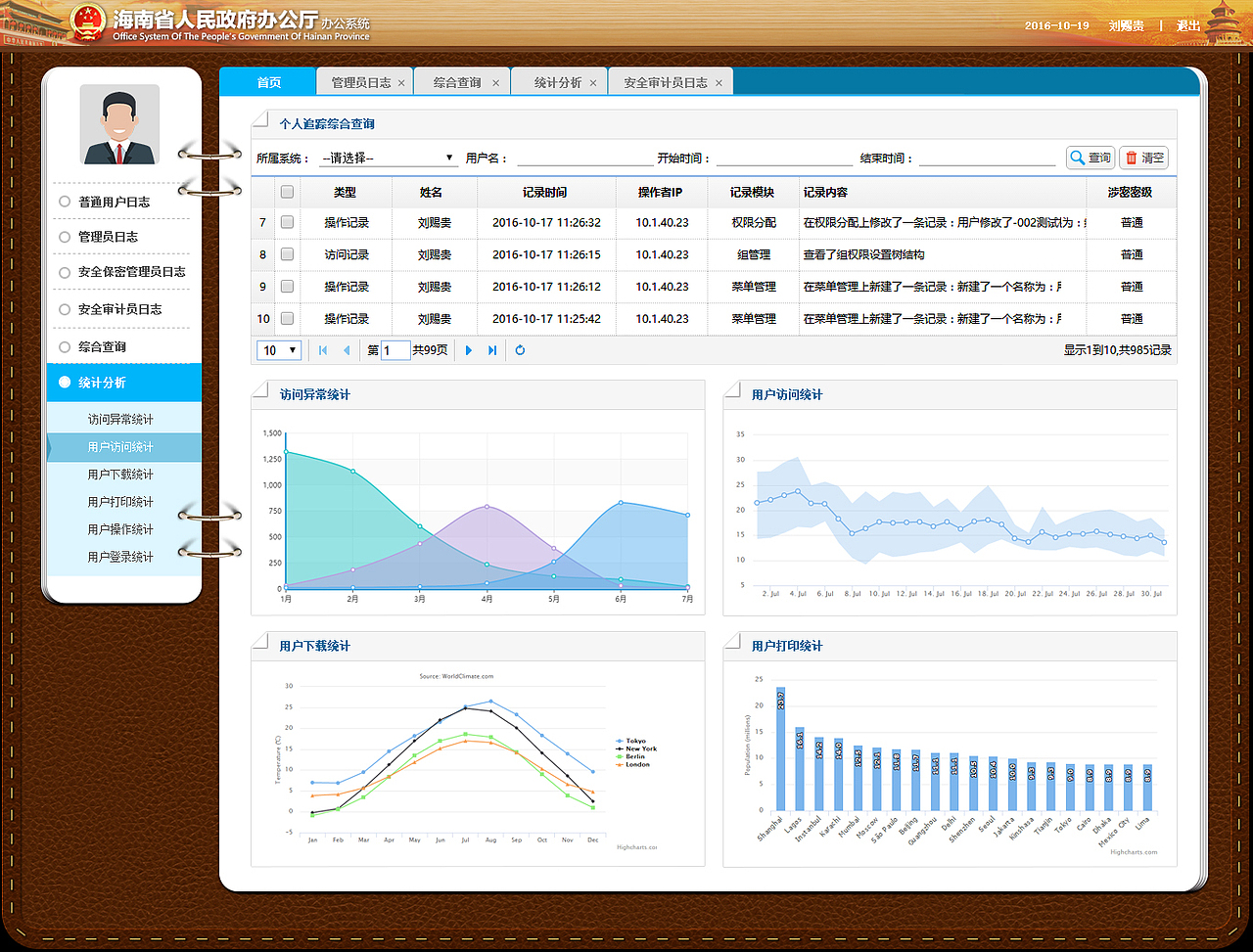Focus the 用户名 input field
The height and width of the screenshot is (952, 1253).
[584, 158]
